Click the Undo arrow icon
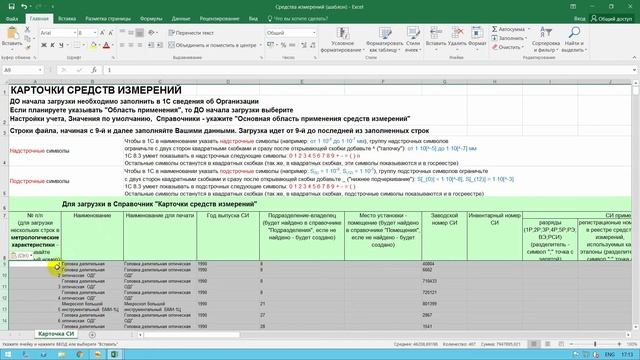The width and height of the screenshot is (640, 360). click(x=24, y=7)
